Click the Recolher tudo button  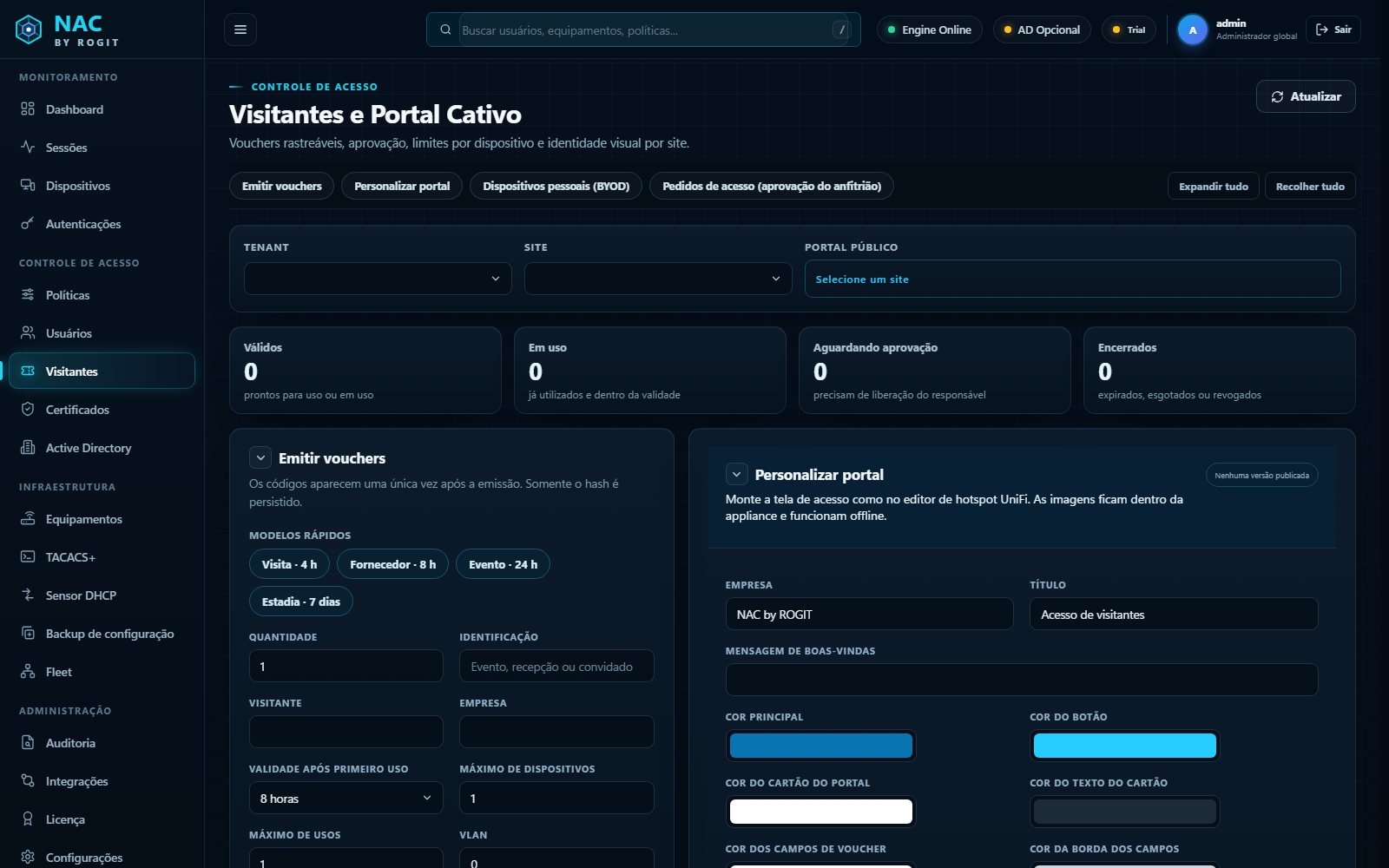(1310, 186)
